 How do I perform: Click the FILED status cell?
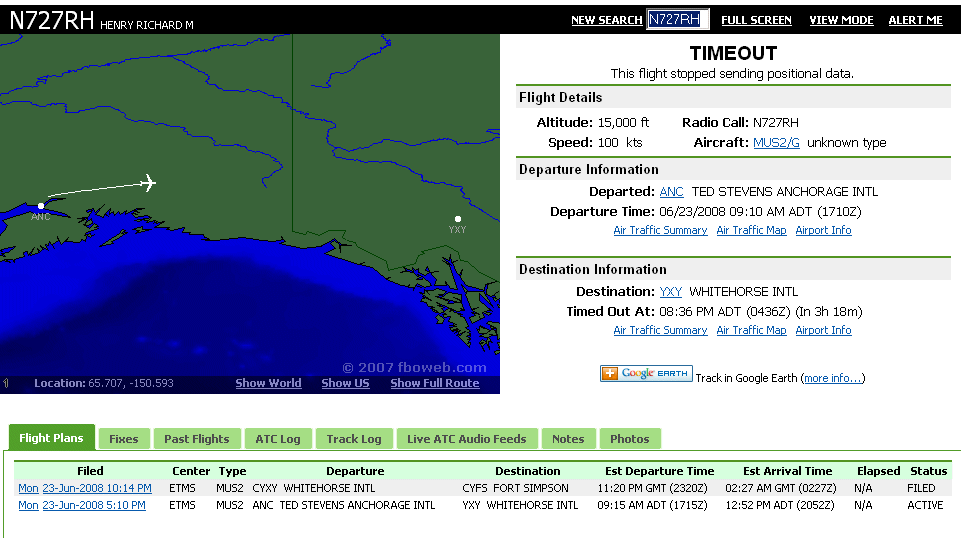[921, 488]
